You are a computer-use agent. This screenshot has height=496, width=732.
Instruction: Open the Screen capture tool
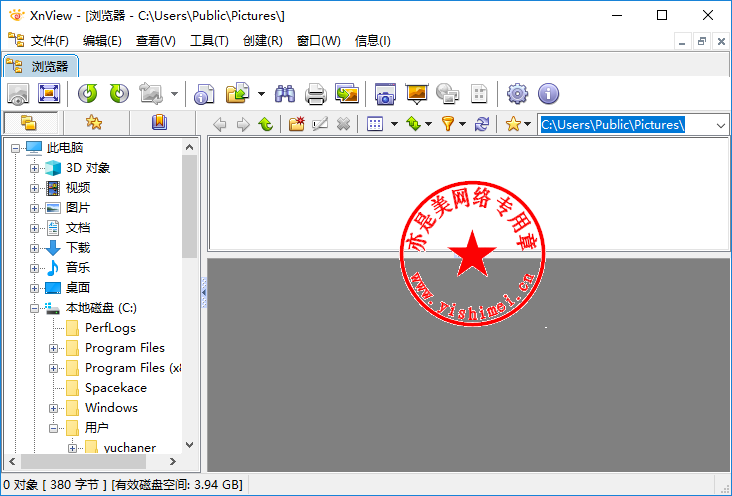pos(385,94)
